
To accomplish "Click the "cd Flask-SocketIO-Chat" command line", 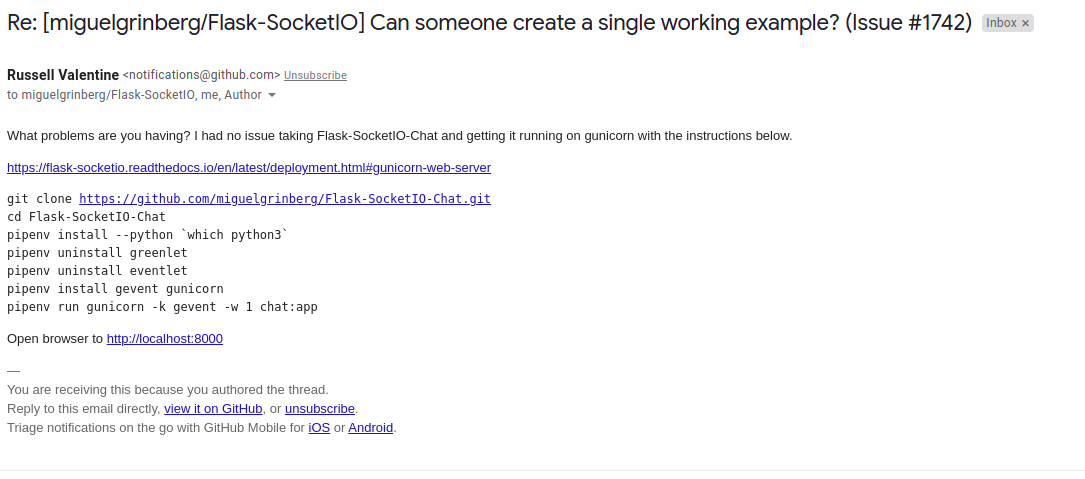I will [x=86, y=217].
